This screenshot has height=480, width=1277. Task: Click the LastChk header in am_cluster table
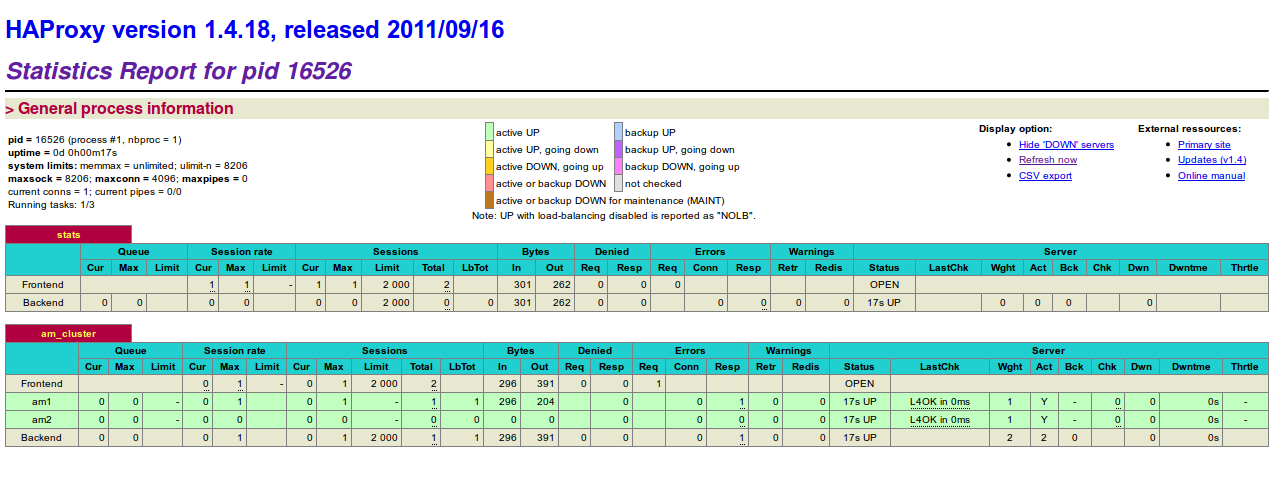[939, 367]
